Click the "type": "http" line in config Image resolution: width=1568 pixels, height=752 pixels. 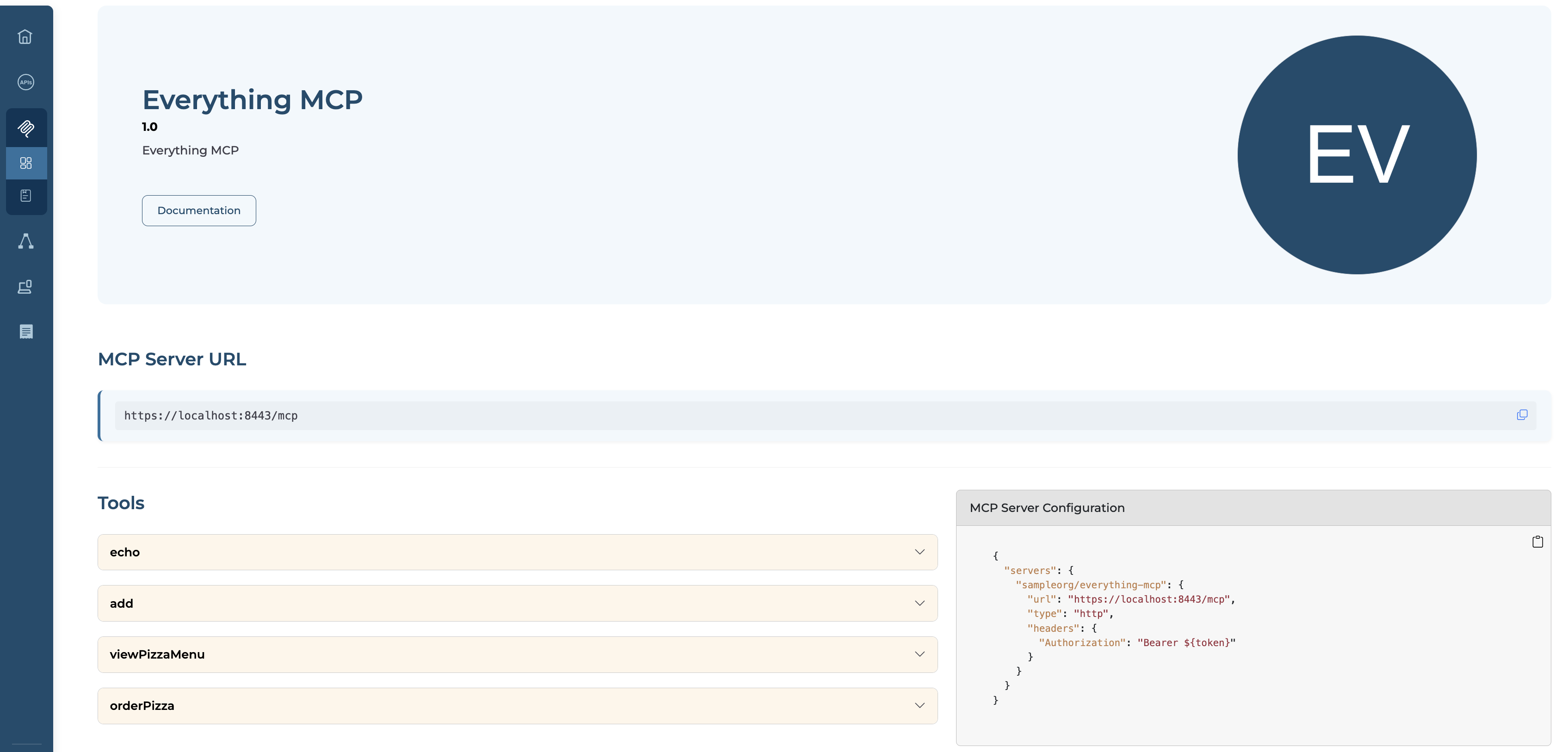1070,613
